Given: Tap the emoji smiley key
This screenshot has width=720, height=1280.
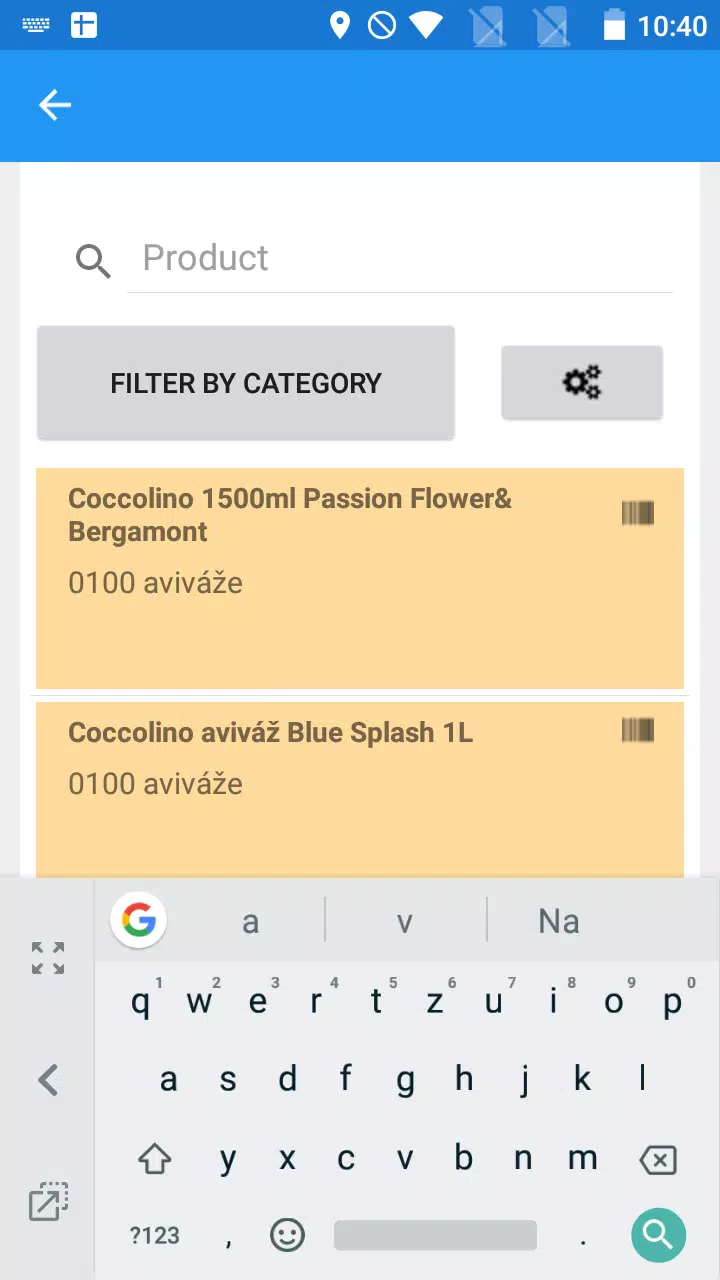Looking at the screenshot, I should 287,1235.
